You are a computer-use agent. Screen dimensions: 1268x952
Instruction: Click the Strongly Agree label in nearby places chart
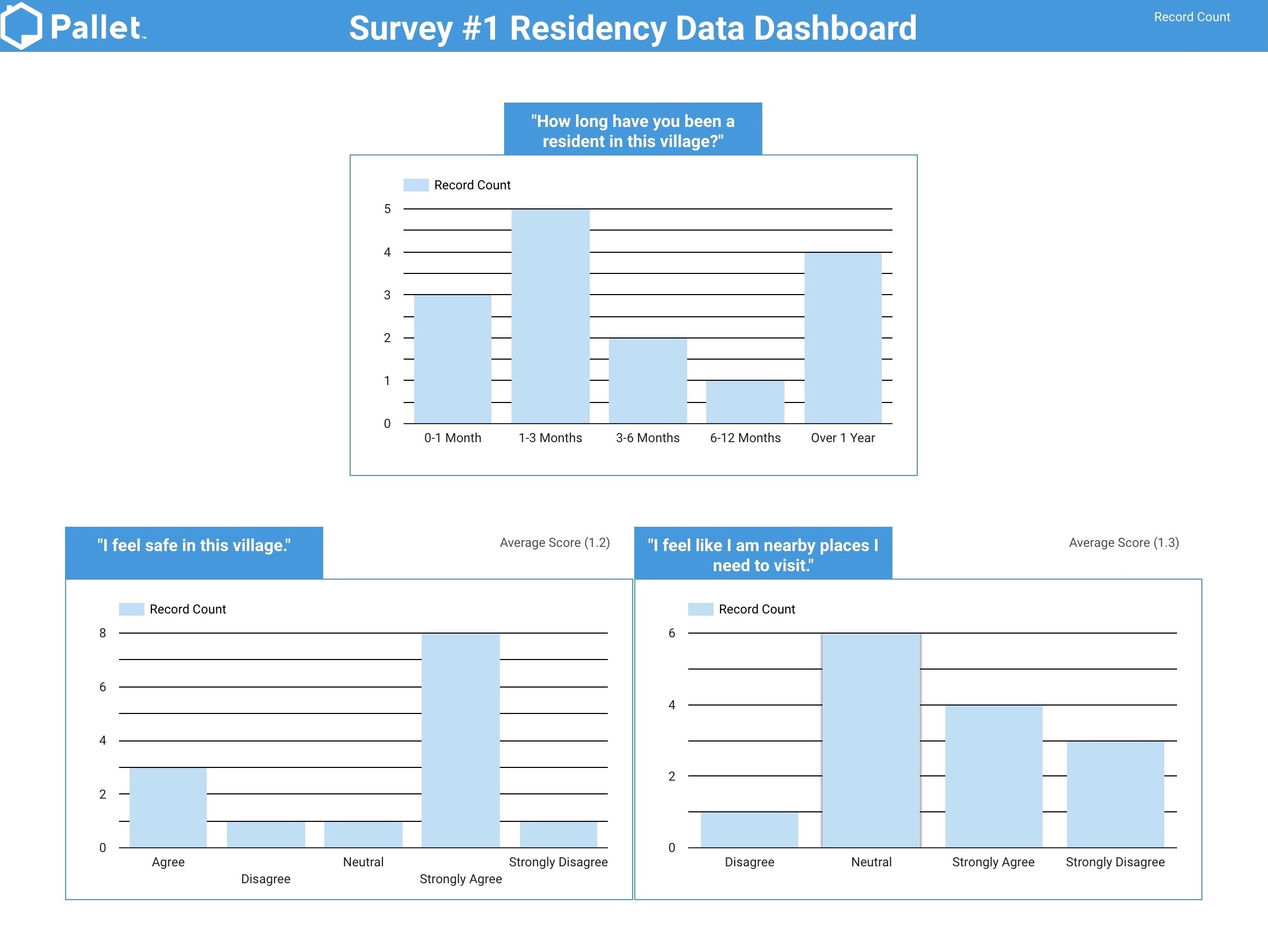993,862
